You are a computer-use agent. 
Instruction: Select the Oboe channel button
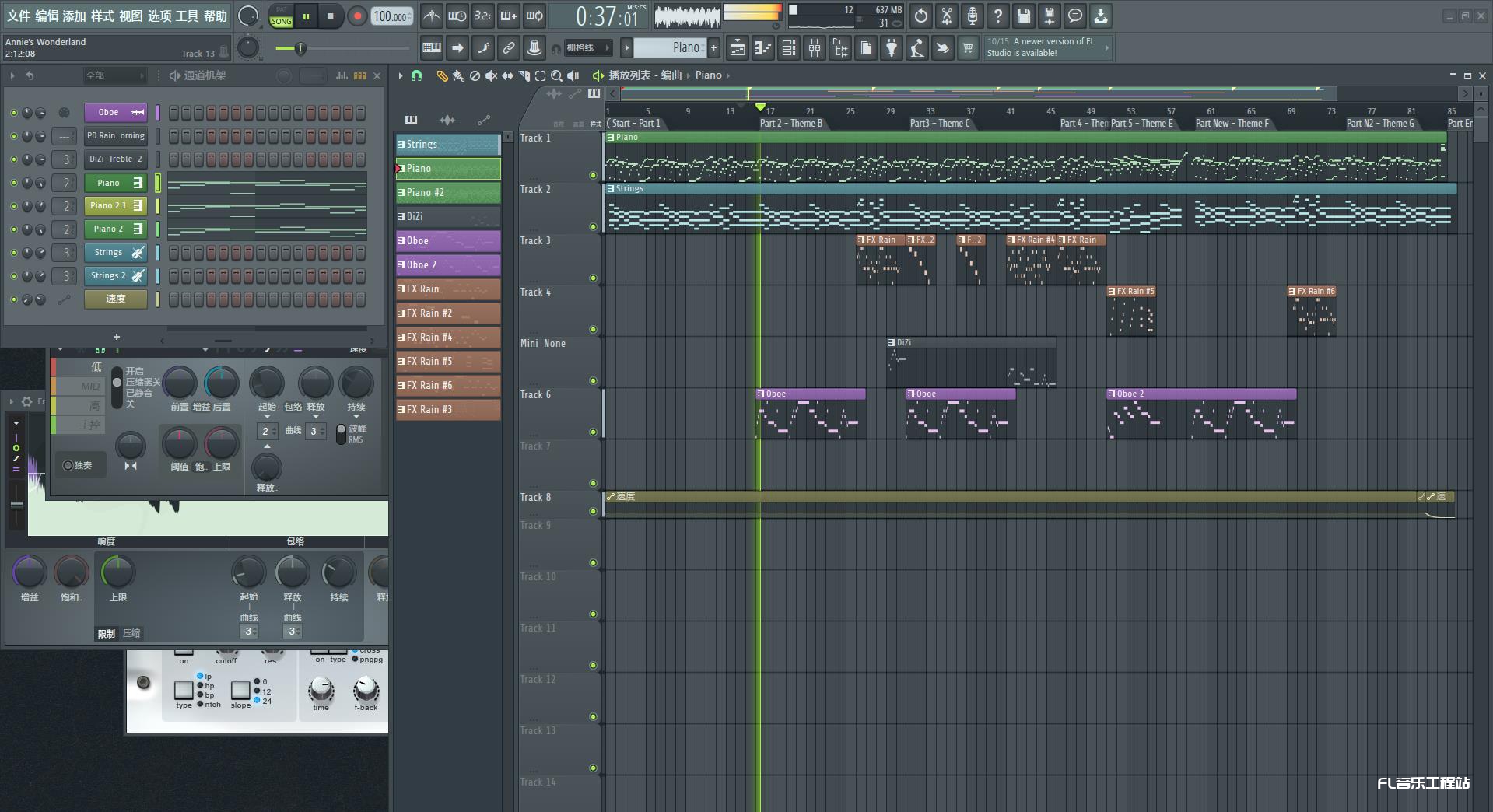tap(116, 113)
